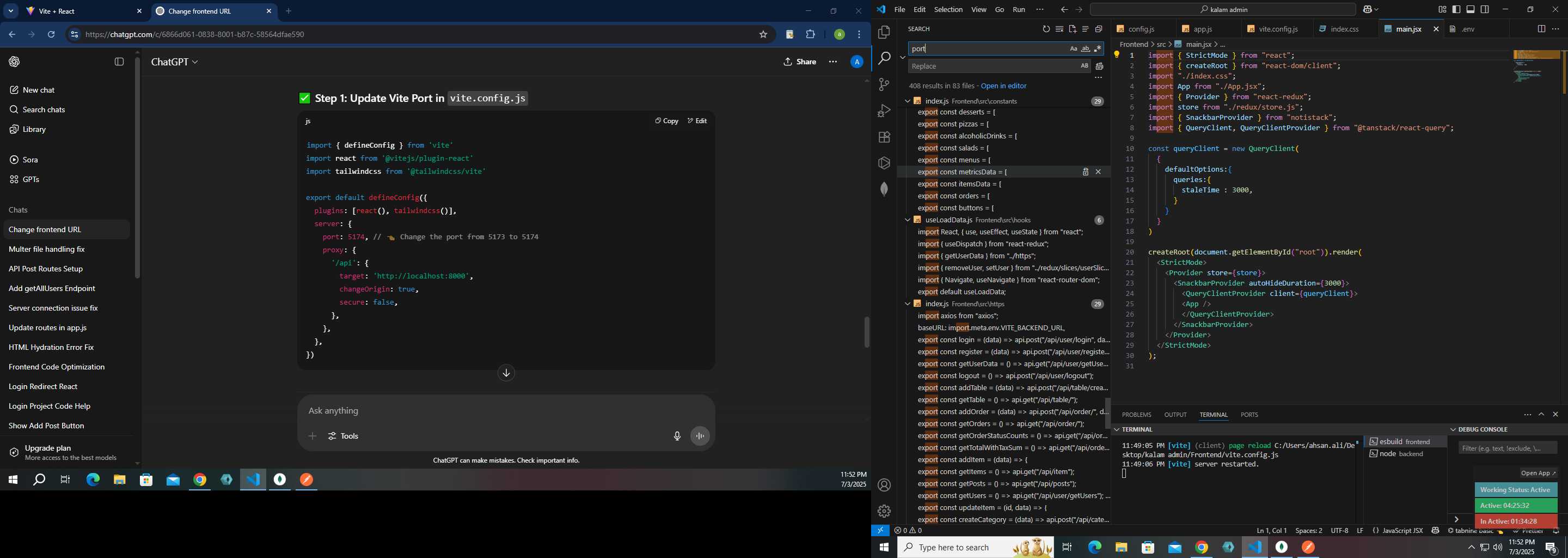
Task: Toggle Match Case in VS Code search
Action: [x=1073, y=48]
